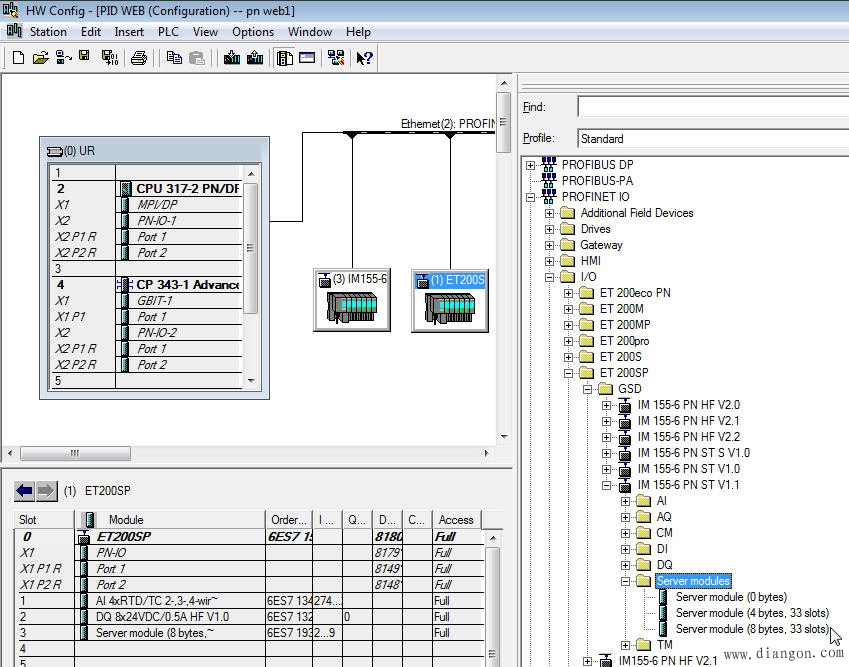Screen dimensions: 849x667
Task: Click the Copy toolbar icon
Action: [x=174, y=58]
